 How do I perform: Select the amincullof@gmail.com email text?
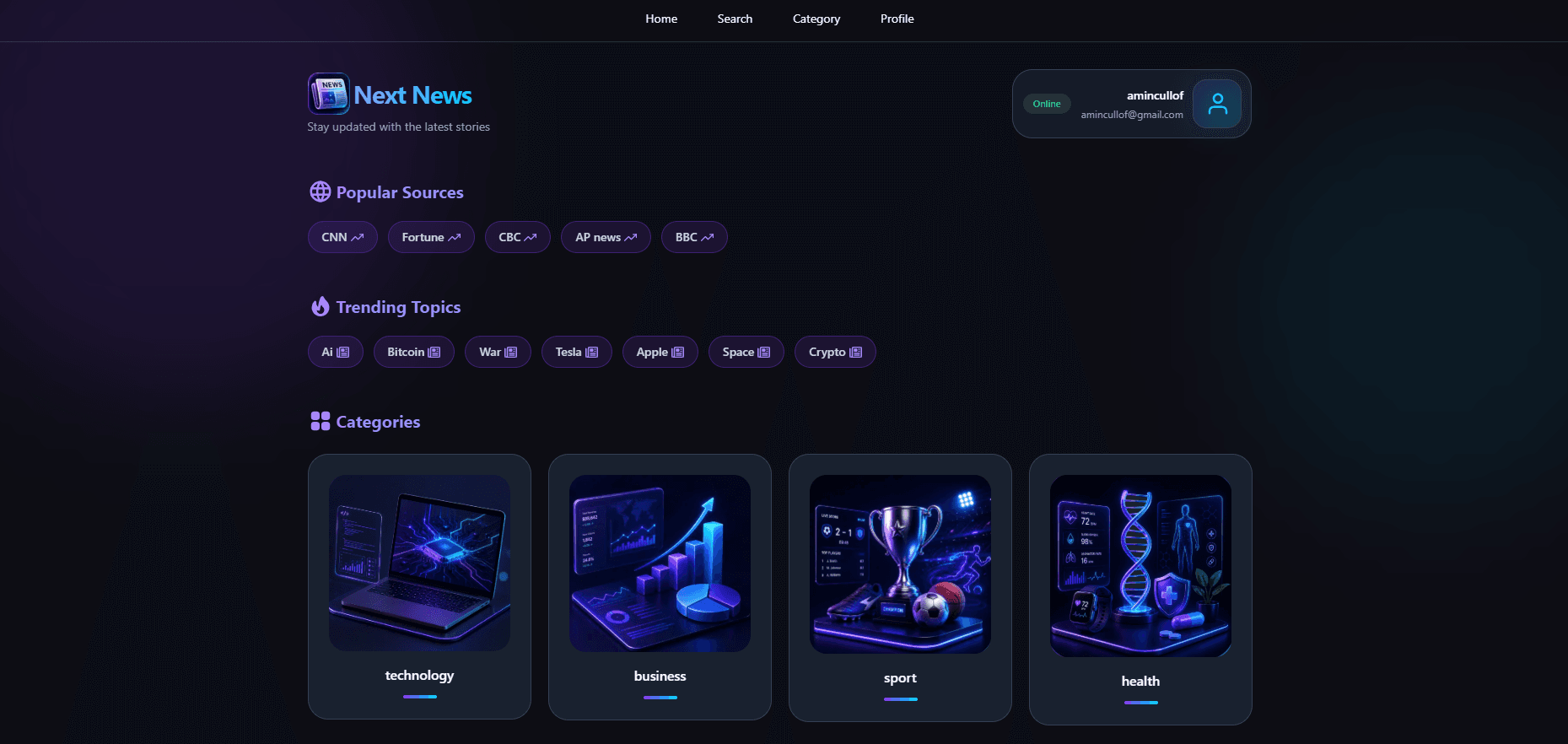coord(1132,115)
